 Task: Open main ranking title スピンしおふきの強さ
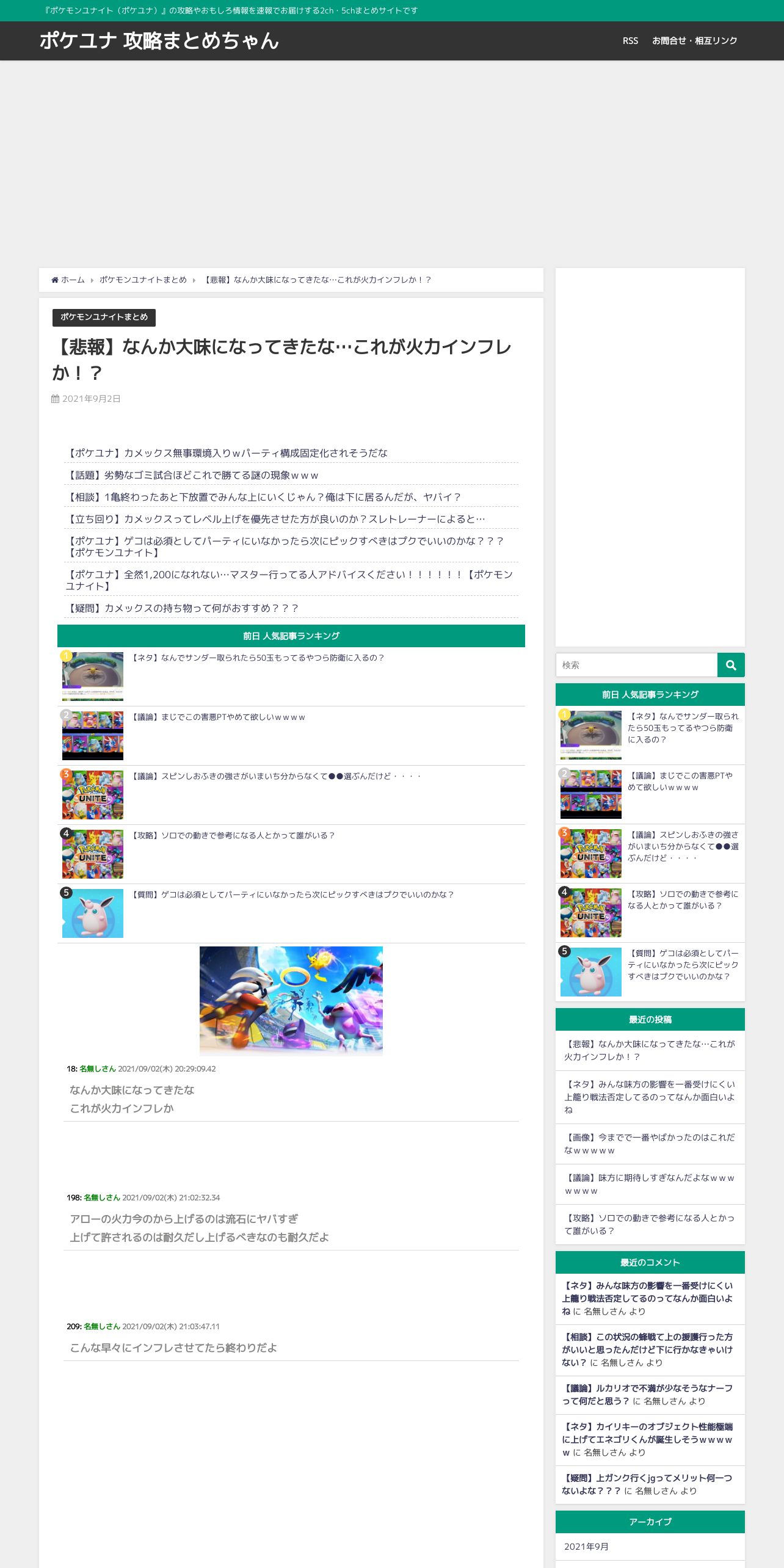pyautogui.click(x=275, y=776)
